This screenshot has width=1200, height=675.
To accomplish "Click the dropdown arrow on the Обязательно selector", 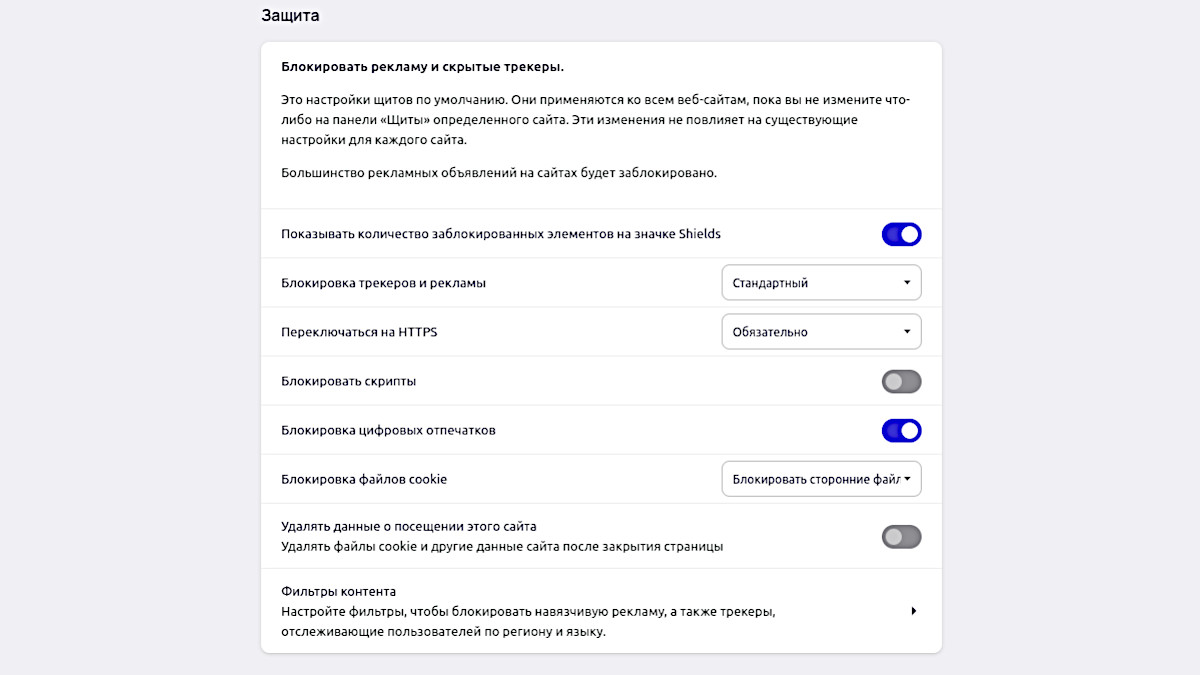I will 906,331.
